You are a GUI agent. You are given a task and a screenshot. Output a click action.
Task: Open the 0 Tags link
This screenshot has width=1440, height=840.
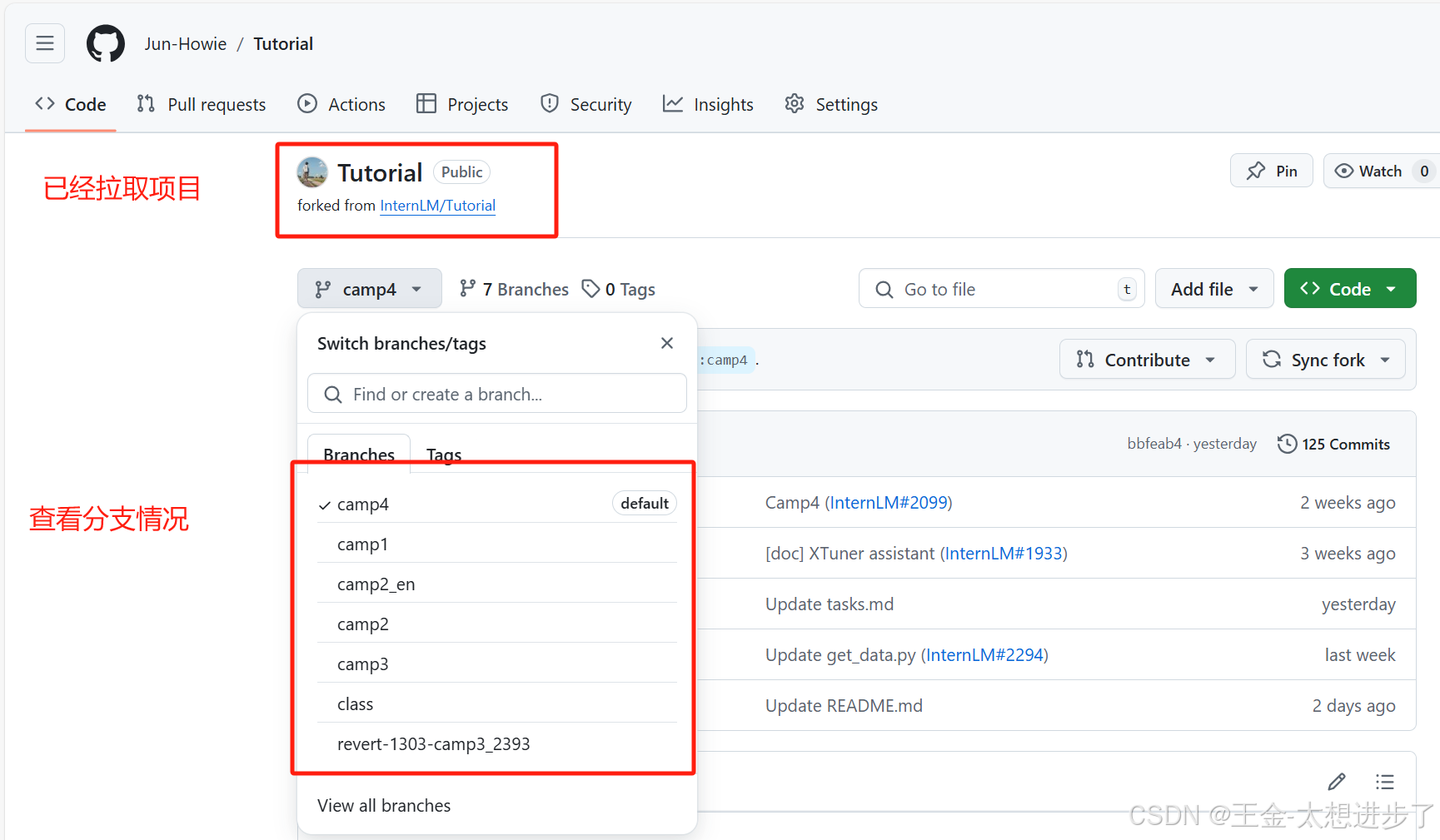[618, 289]
